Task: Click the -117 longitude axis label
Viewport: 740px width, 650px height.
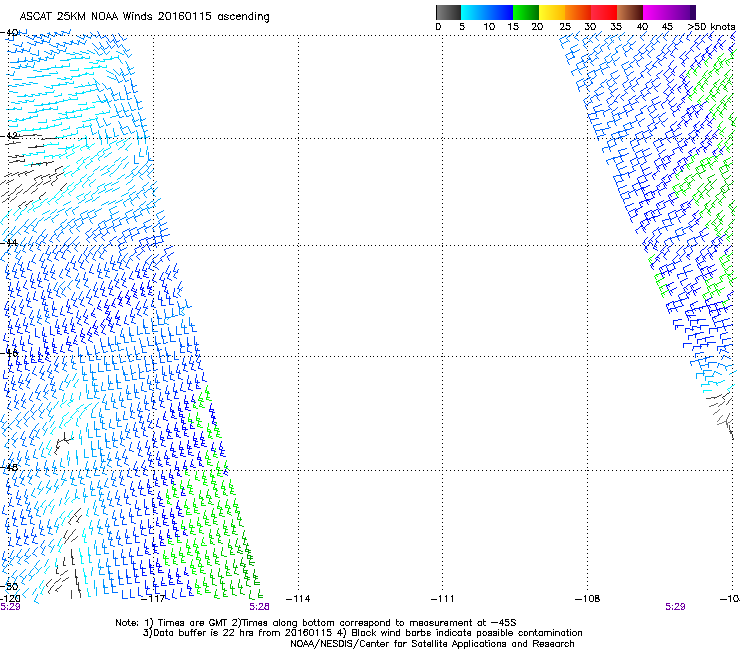Action: click(153, 599)
